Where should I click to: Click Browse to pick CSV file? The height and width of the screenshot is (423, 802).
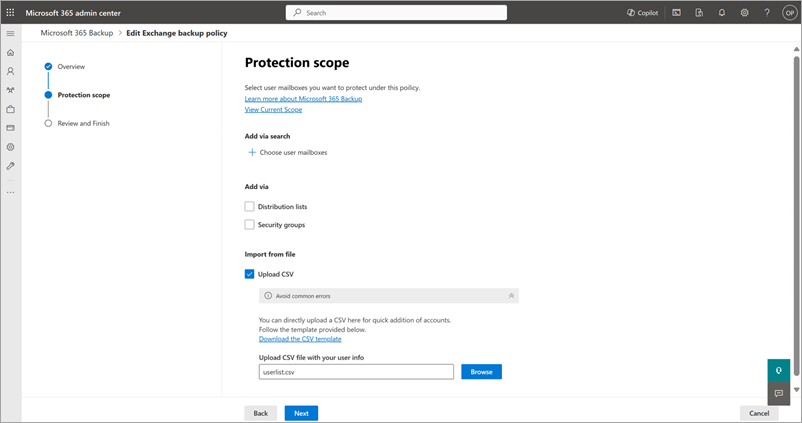pos(481,372)
